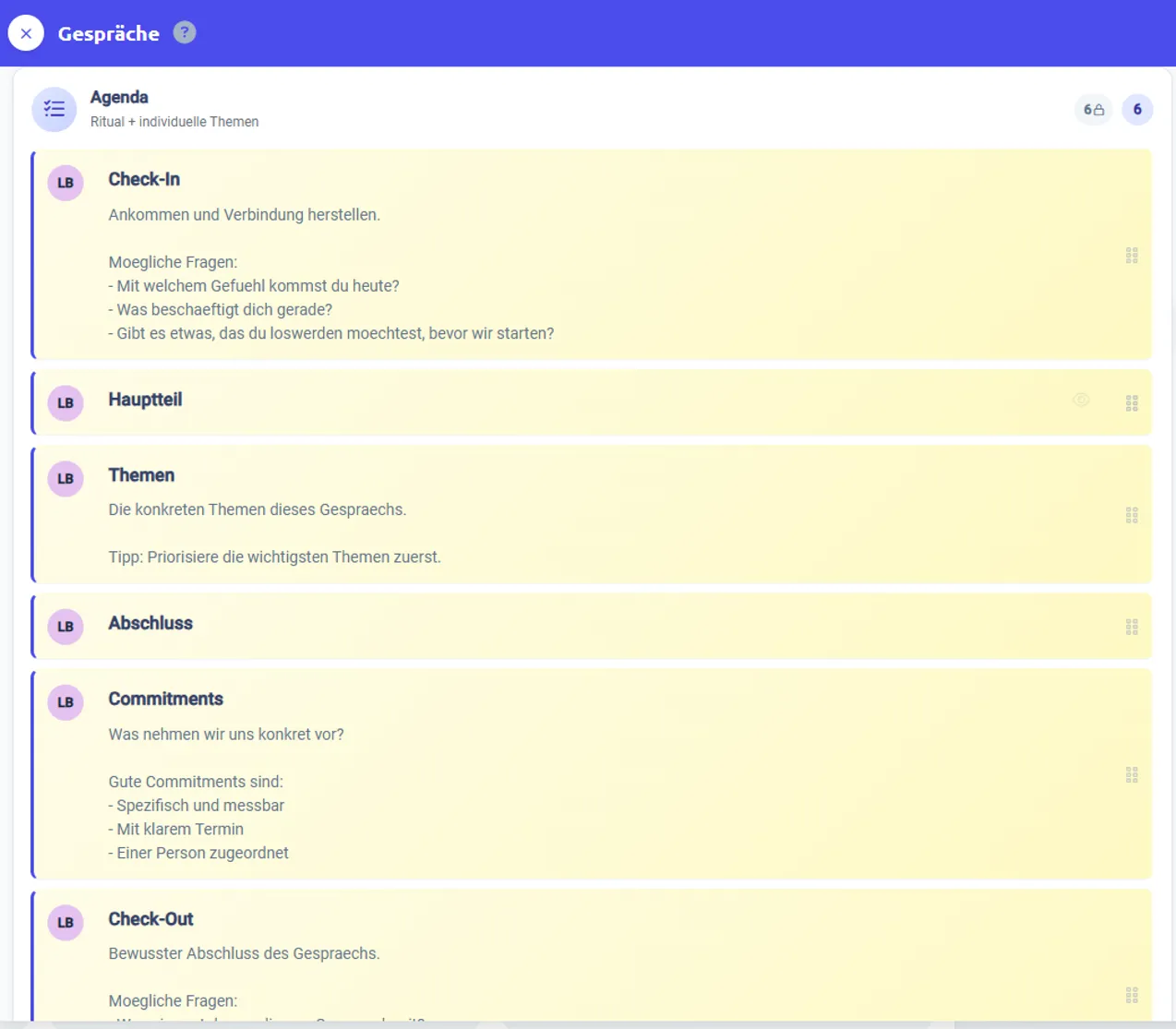Click 'Die konkreten Themen dieses Gespraechs.'
Screen dimensions: 1176x1029
258,509
